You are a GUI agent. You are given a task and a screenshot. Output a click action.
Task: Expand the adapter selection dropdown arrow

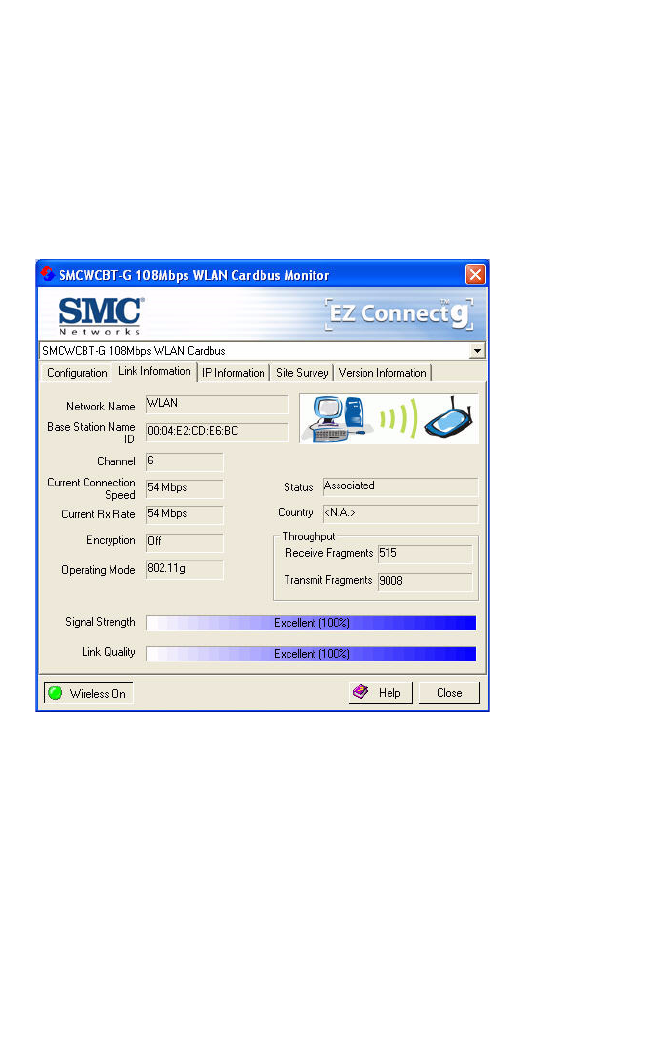click(x=477, y=351)
